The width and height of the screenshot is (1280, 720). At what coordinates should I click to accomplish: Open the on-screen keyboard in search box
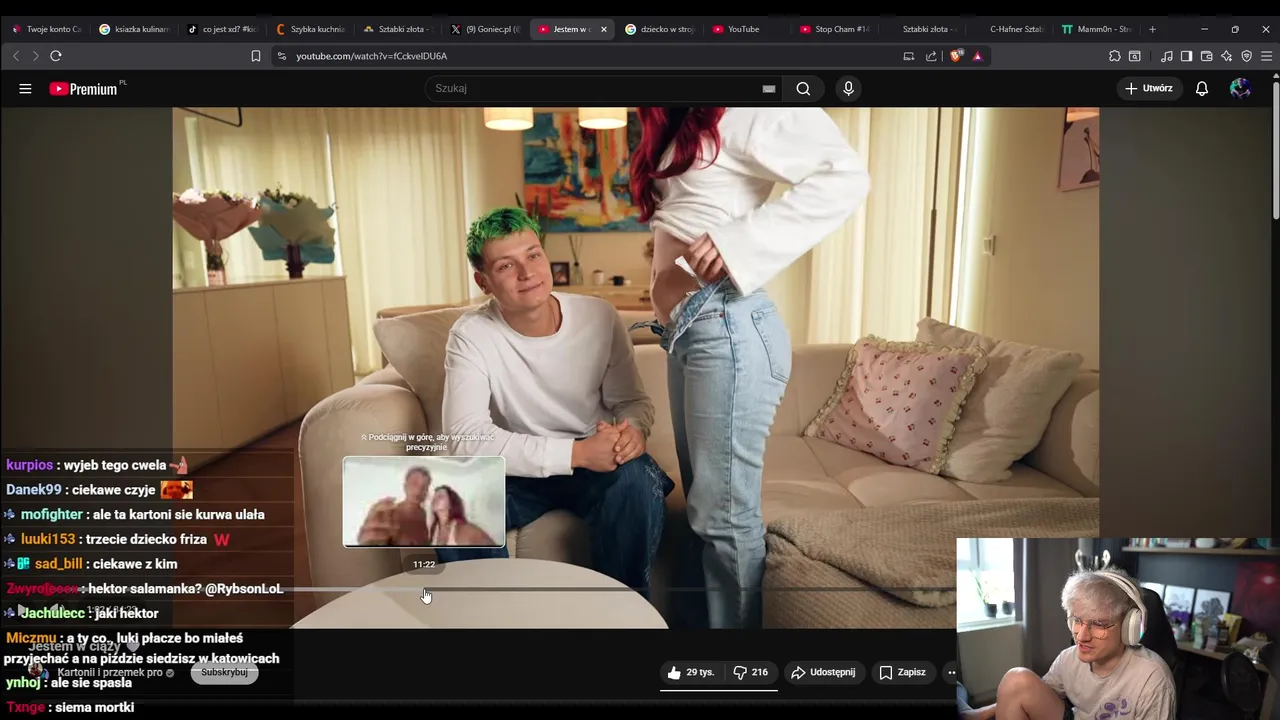coord(769,89)
